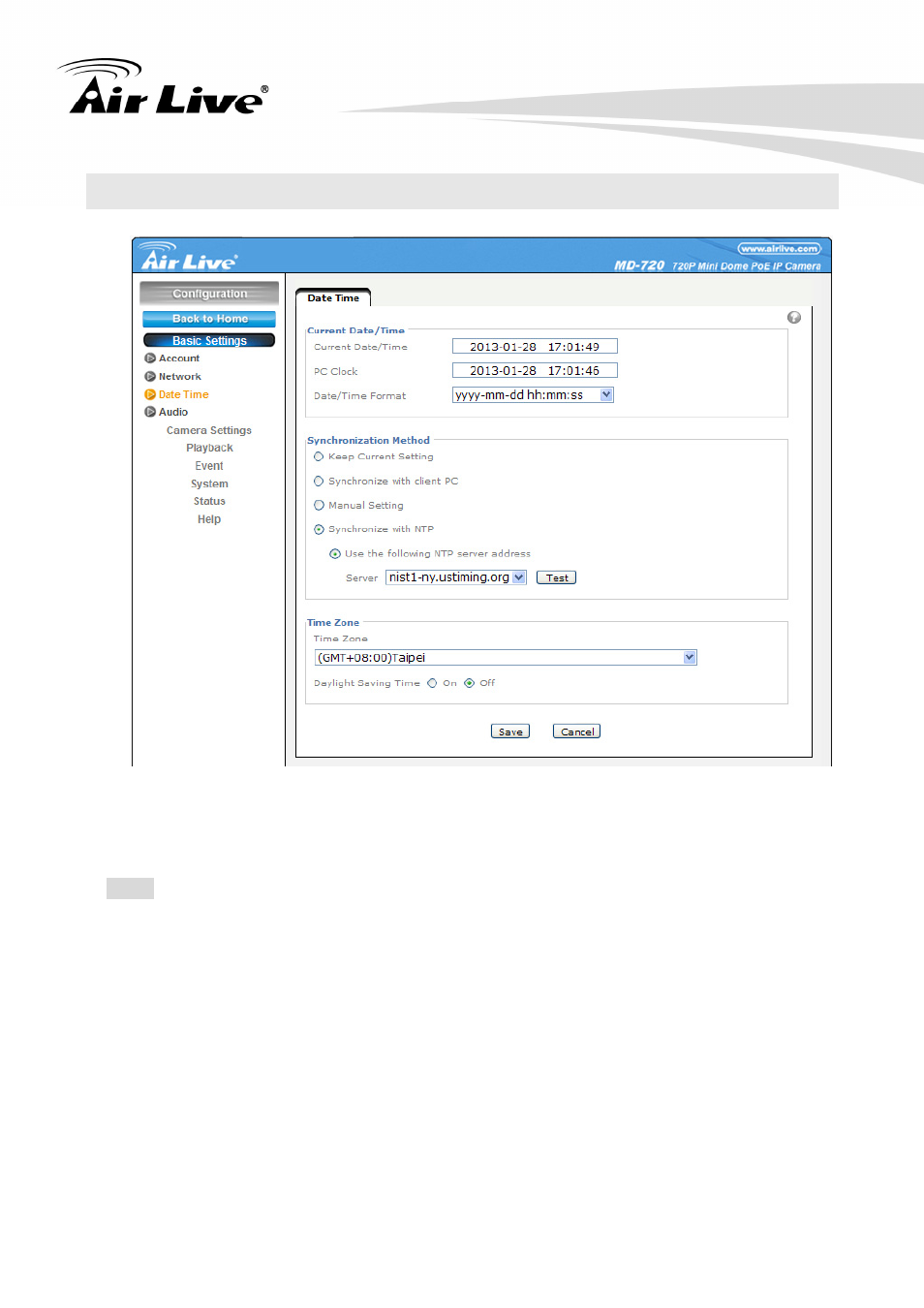Set Daylight Saving Time to Off
Screen dimensions: 924x1308
[x=469, y=683]
